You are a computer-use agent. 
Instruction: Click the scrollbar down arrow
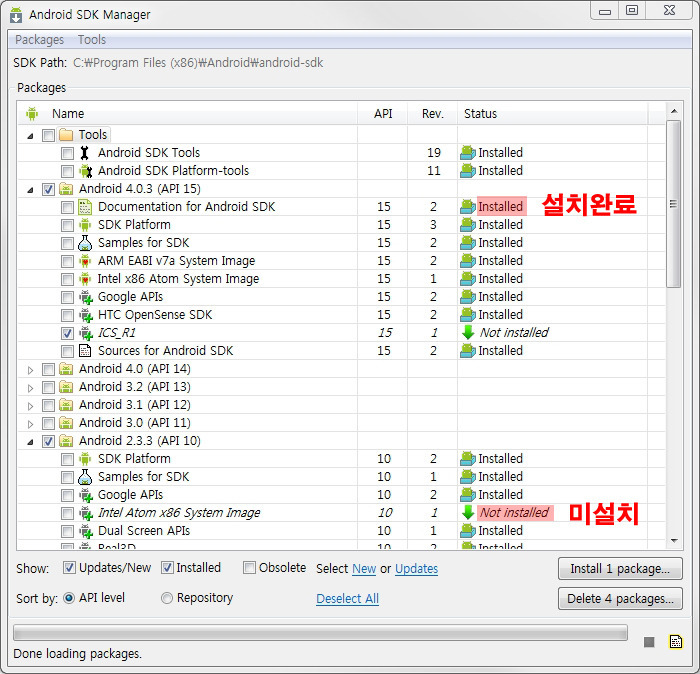(674, 541)
